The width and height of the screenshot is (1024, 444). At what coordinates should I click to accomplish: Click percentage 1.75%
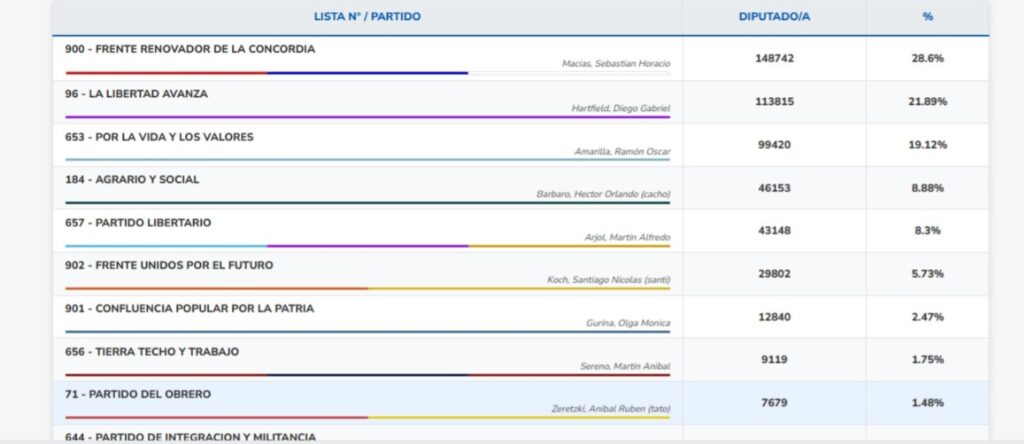[927, 359]
